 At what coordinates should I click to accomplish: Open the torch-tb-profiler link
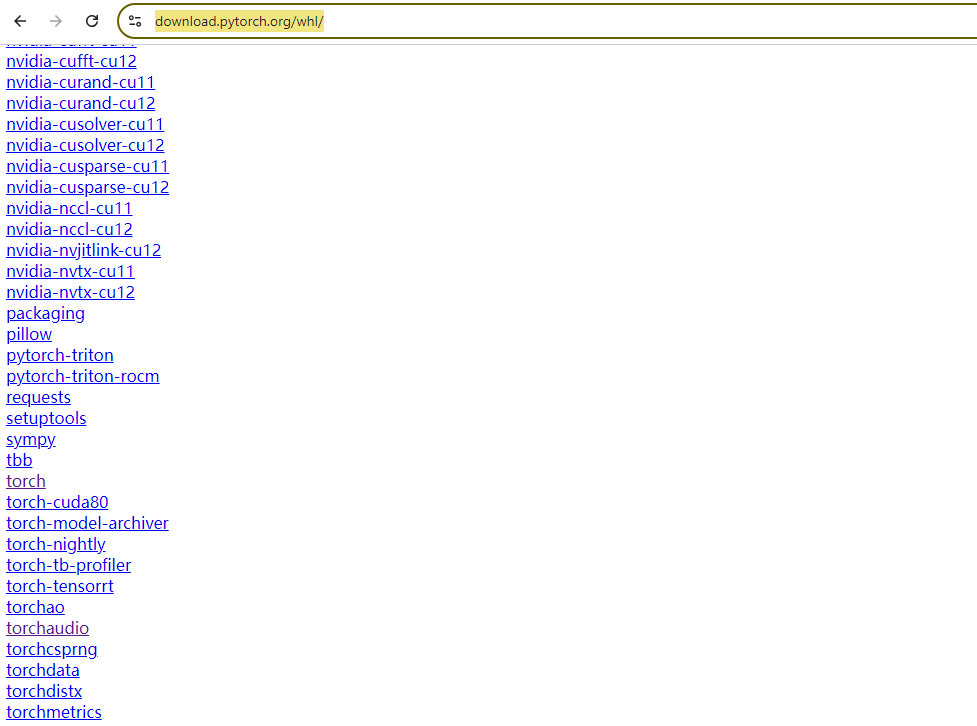tap(69, 565)
